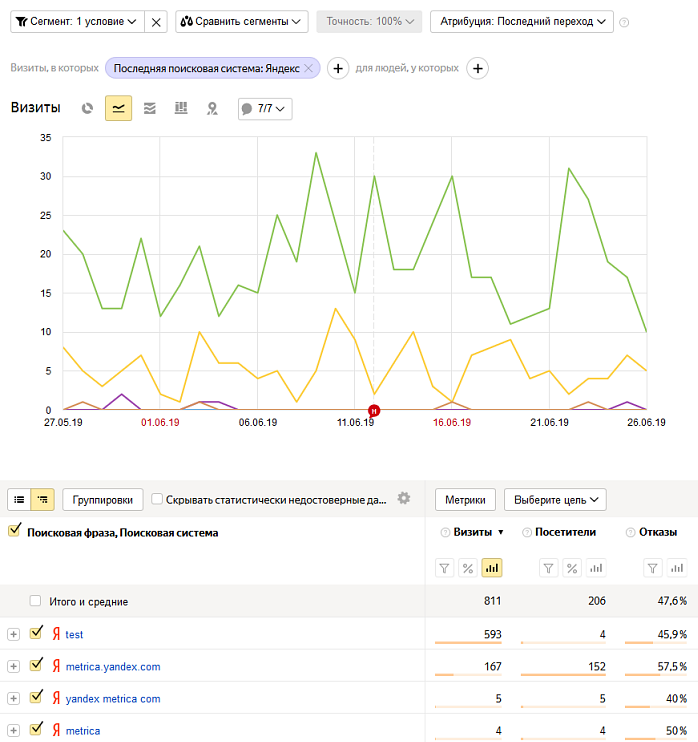Toggle percent display under Visits
698x742 pixels.
(468, 568)
